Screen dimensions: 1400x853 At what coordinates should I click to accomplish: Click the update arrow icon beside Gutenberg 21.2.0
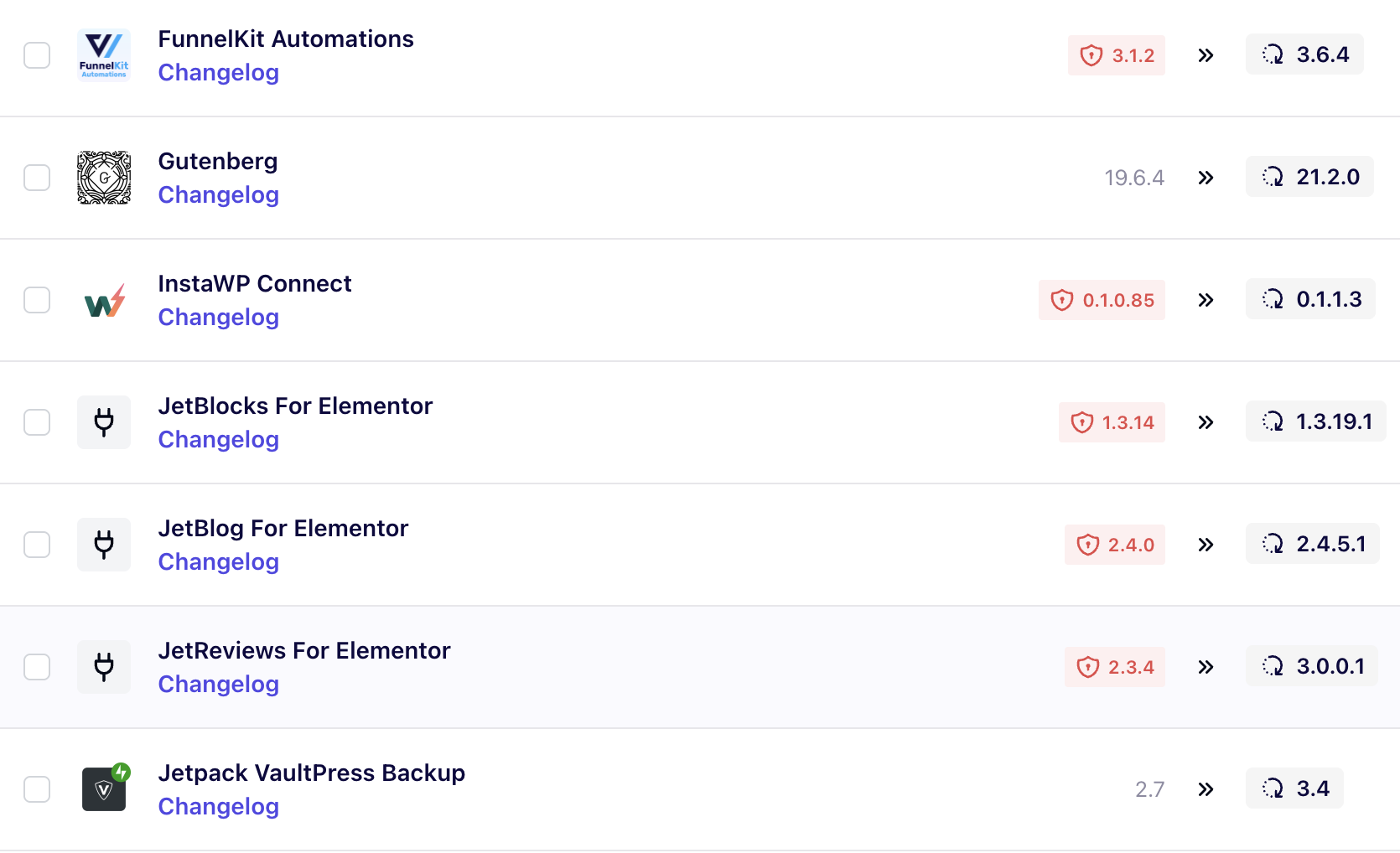(1273, 177)
